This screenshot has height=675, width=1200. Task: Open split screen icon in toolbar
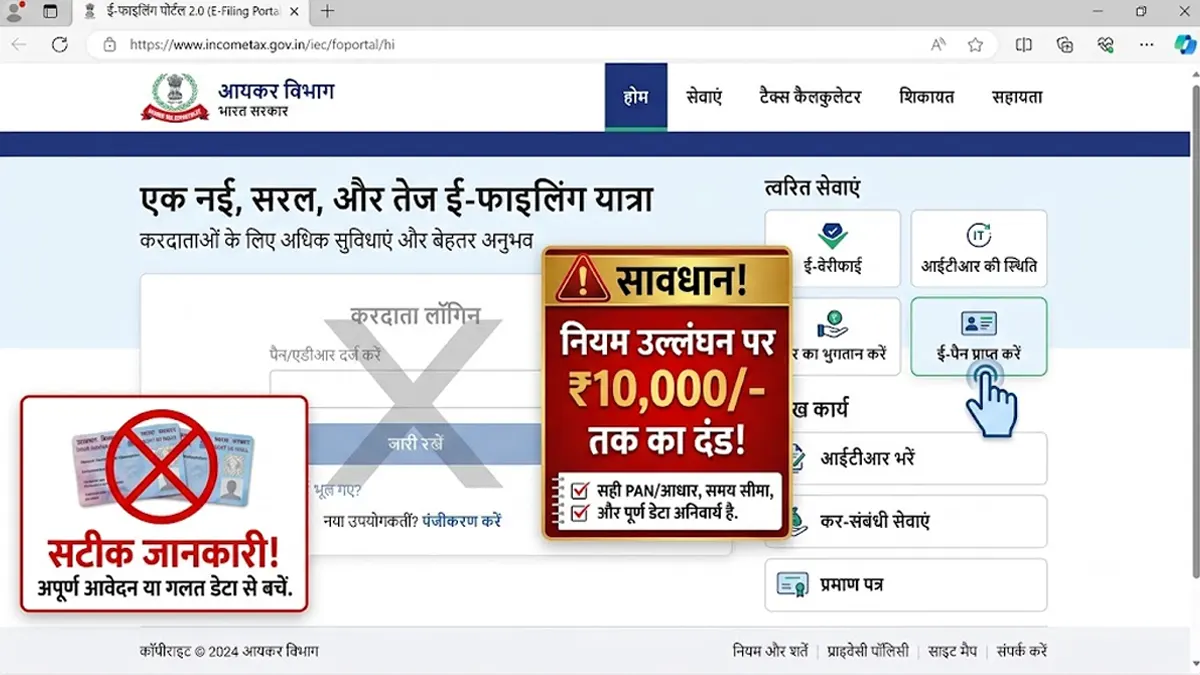click(x=1024, y=44)
